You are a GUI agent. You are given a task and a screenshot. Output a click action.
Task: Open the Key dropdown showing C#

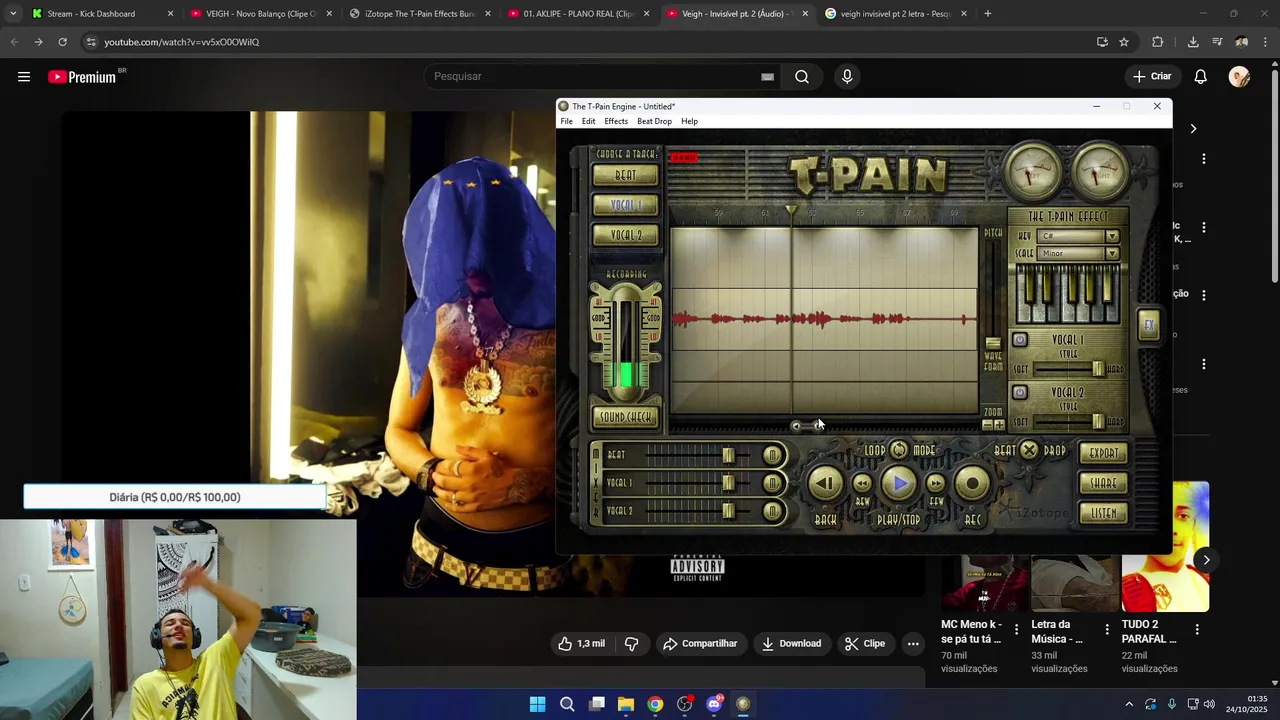coord(1078,236)
